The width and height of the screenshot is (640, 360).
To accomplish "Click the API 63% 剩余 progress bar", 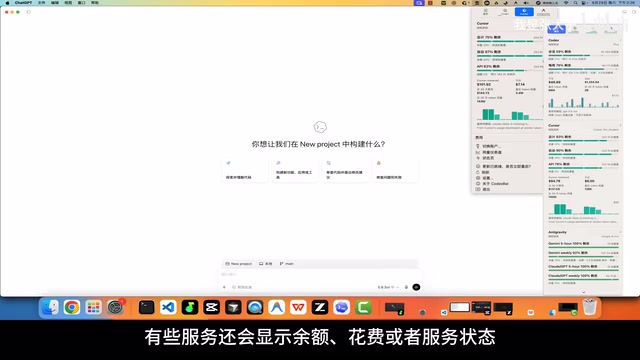I will (x=509, y=71).
